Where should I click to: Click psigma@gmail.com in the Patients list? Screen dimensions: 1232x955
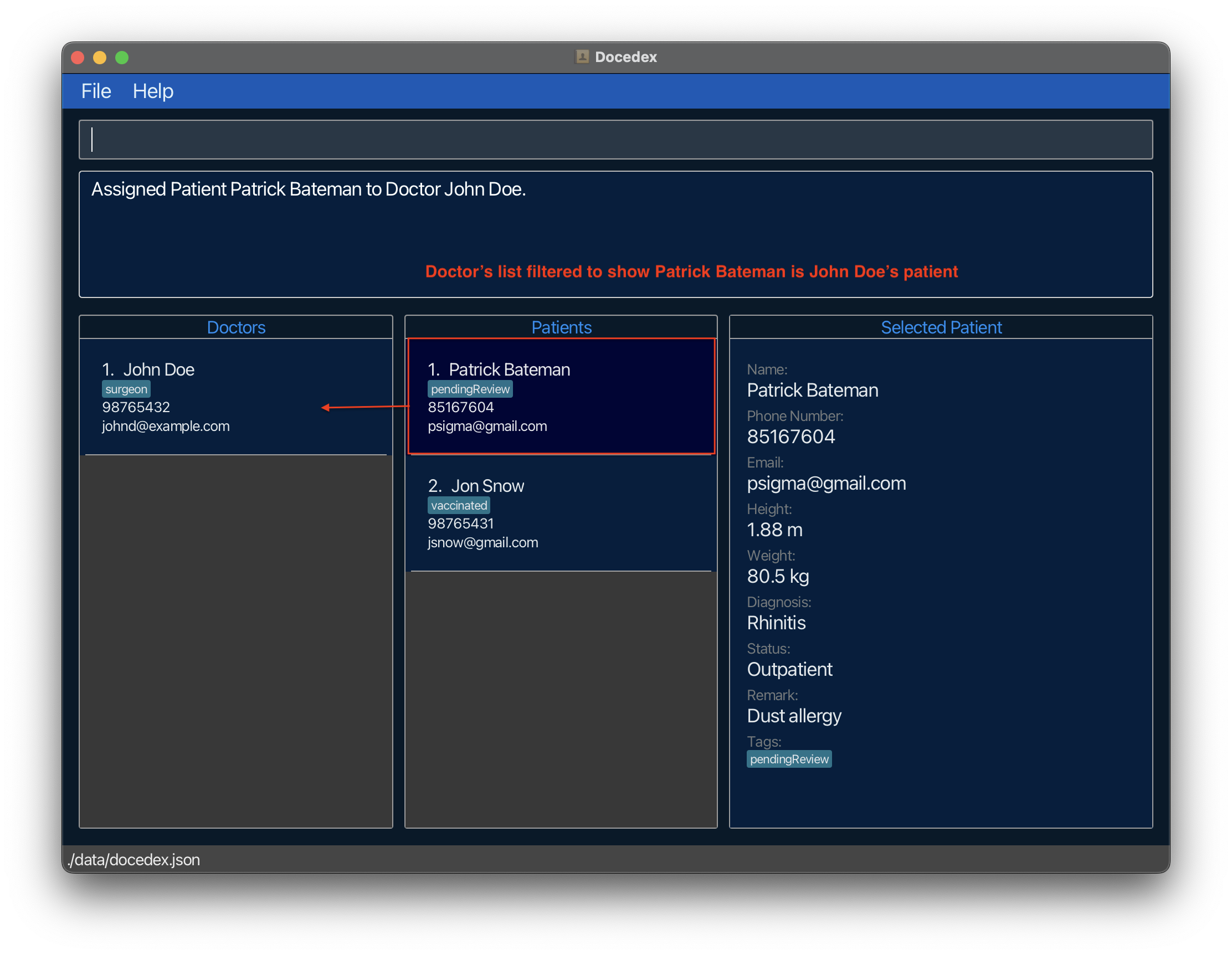487,426
